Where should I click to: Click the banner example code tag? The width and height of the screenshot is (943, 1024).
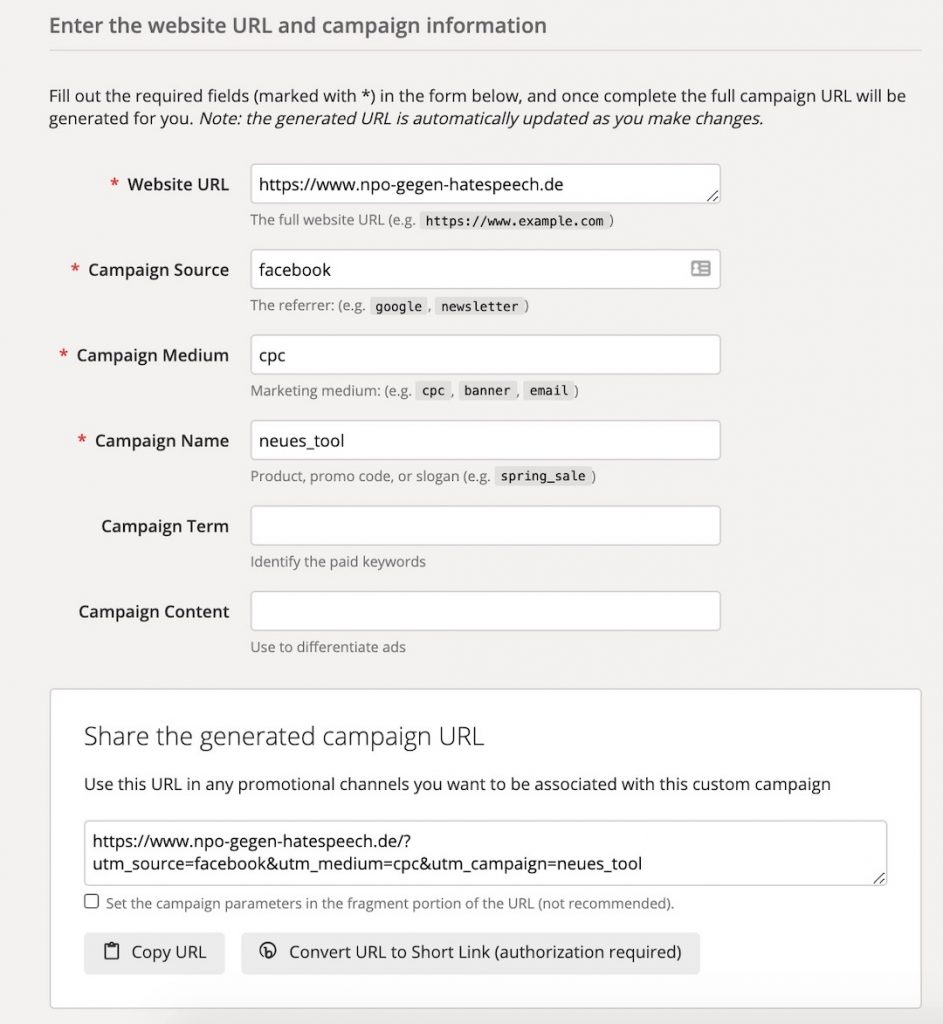pos(487,391)
